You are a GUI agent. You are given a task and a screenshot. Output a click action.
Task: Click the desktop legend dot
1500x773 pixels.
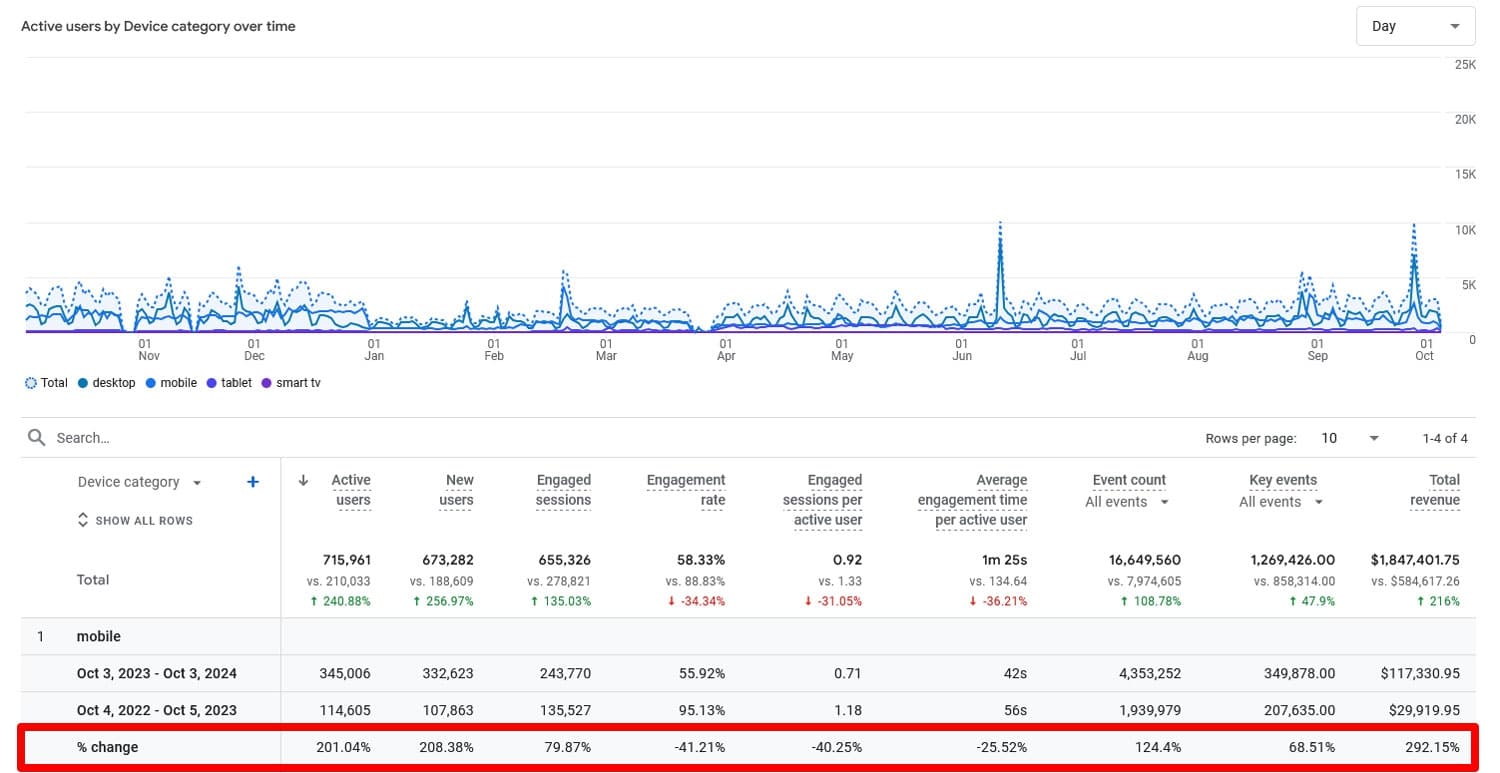pos(84,382)
